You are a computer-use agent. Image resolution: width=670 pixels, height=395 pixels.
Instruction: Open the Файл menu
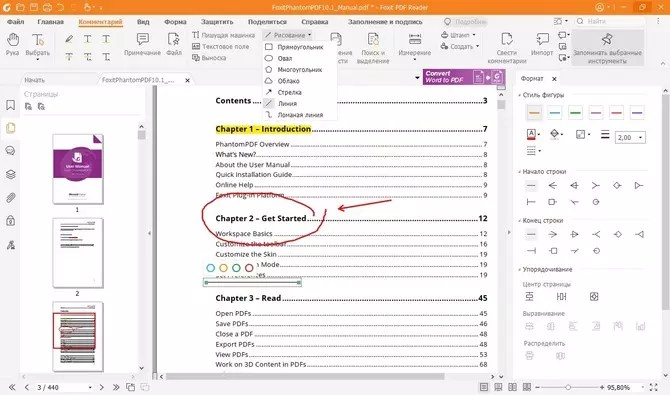click(15, 21)
